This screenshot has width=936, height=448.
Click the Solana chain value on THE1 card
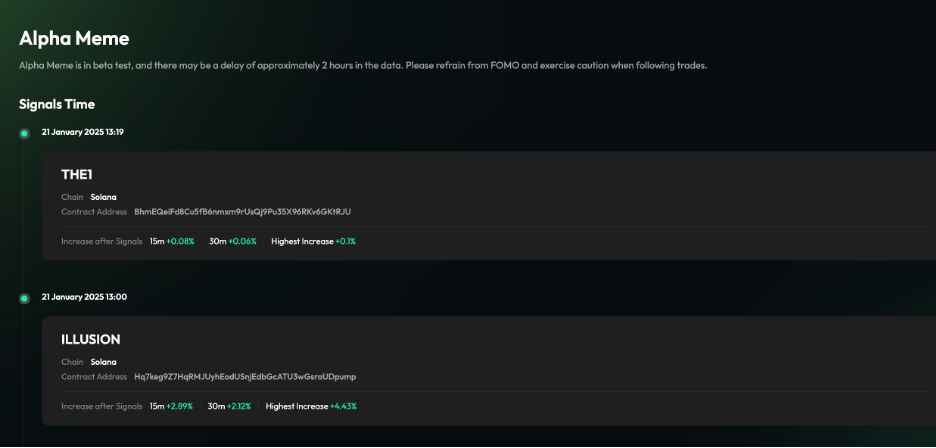[103, 197]
